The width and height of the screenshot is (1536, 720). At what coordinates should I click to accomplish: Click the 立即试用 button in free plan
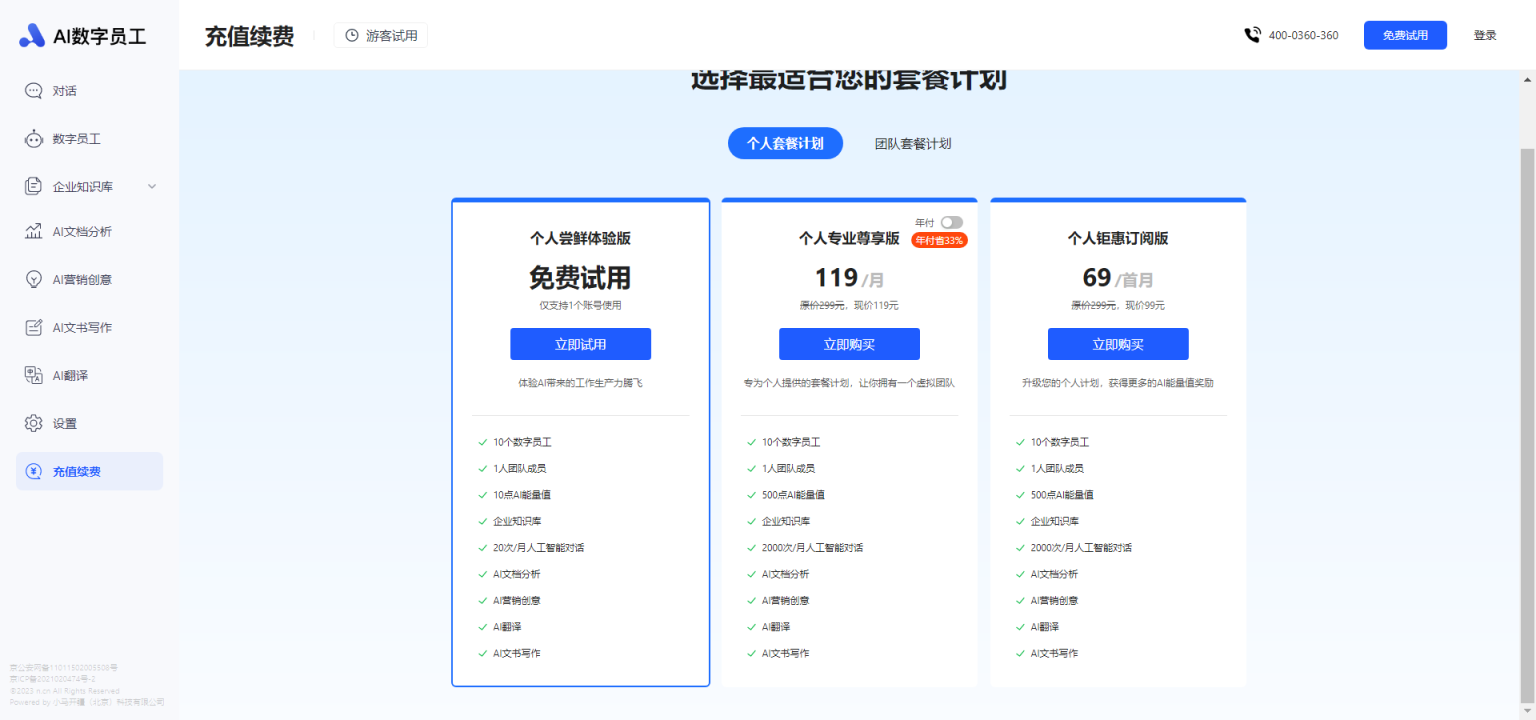click(580, 344)
